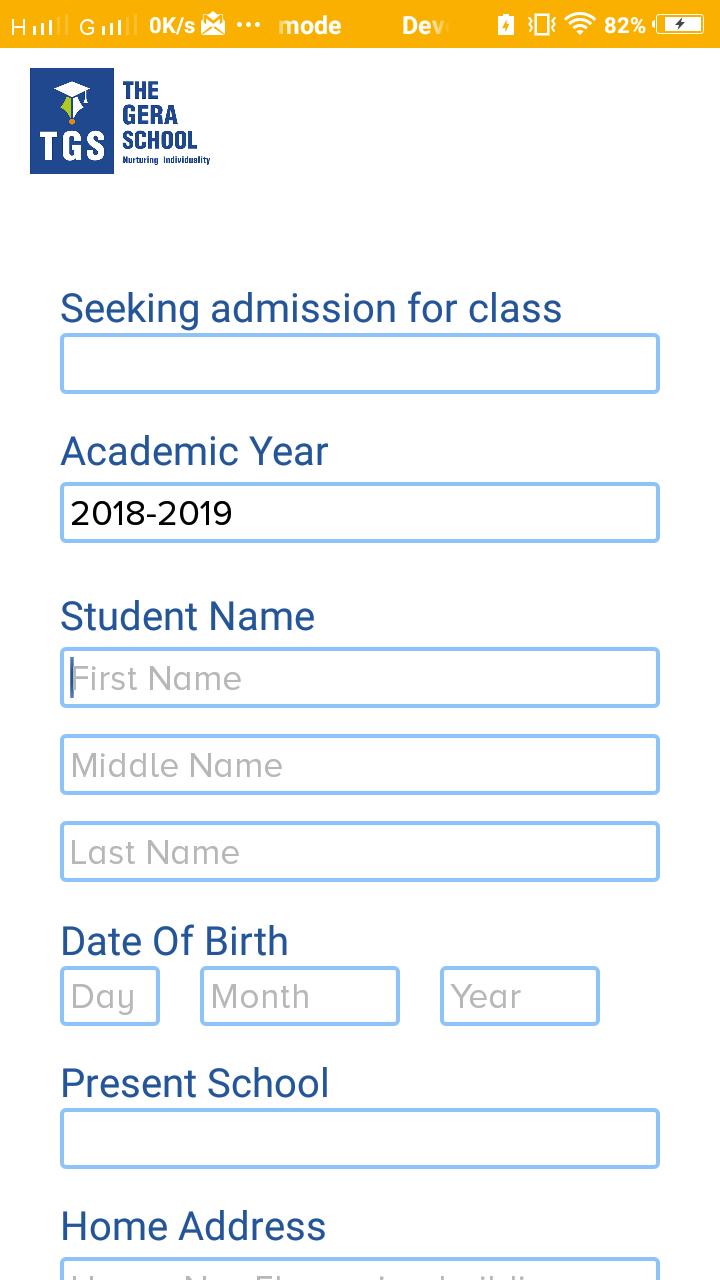This screenshot has width=720, height=1280.
Task: Tap the Student Name label
Action: tap(188, 616)
